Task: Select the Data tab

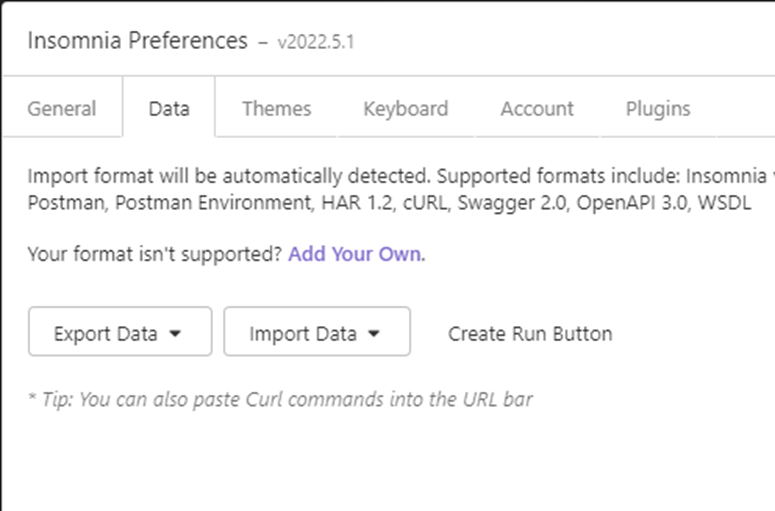Action: (168, 109)
